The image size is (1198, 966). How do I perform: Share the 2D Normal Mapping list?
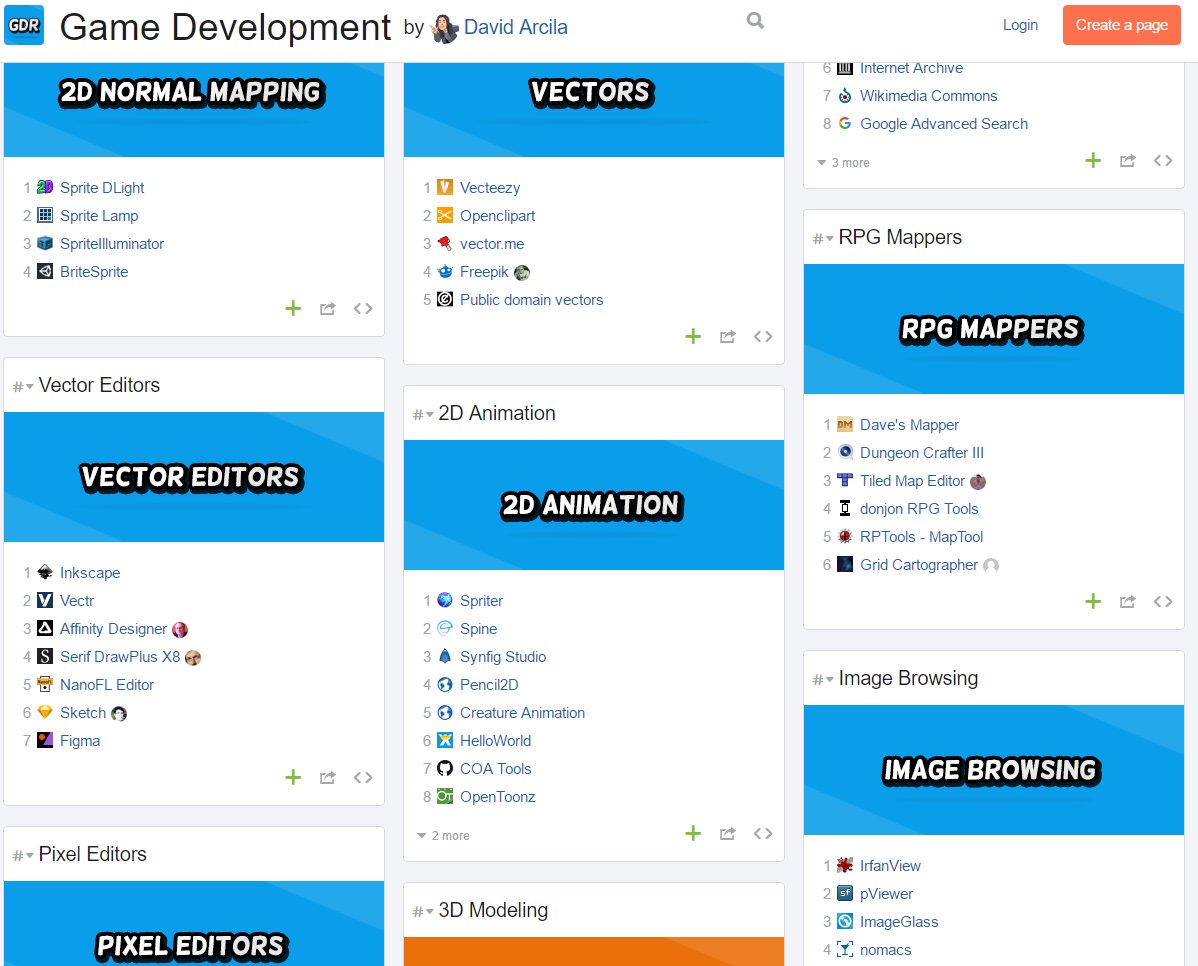click(328, 309)
